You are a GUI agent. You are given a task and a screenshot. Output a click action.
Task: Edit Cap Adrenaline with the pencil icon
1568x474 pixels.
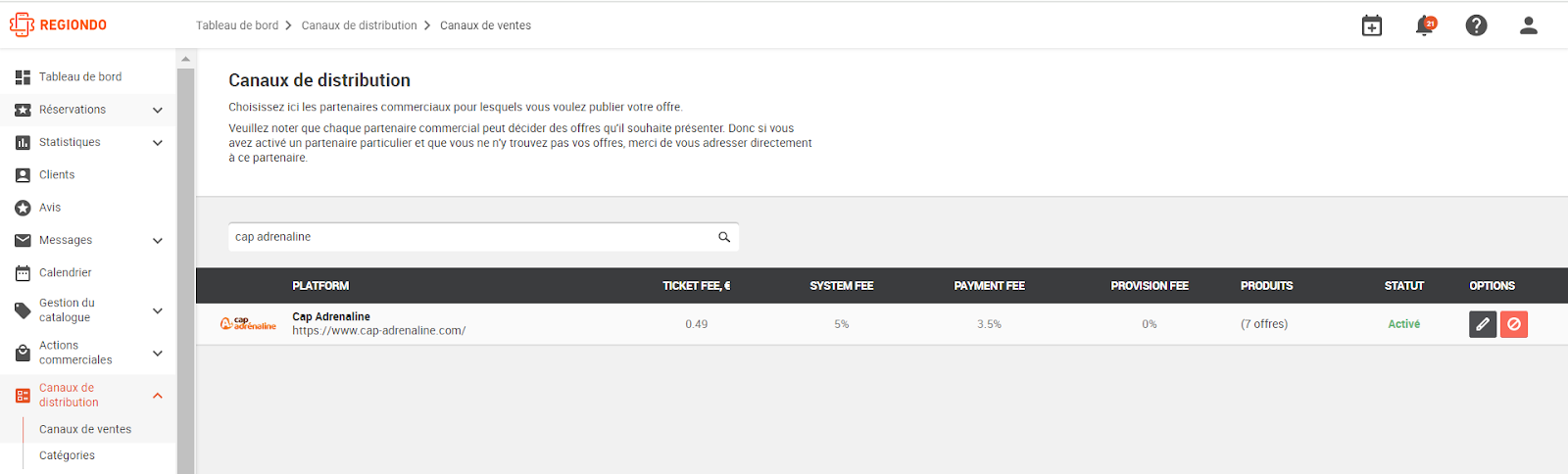tap(1483, 324)
